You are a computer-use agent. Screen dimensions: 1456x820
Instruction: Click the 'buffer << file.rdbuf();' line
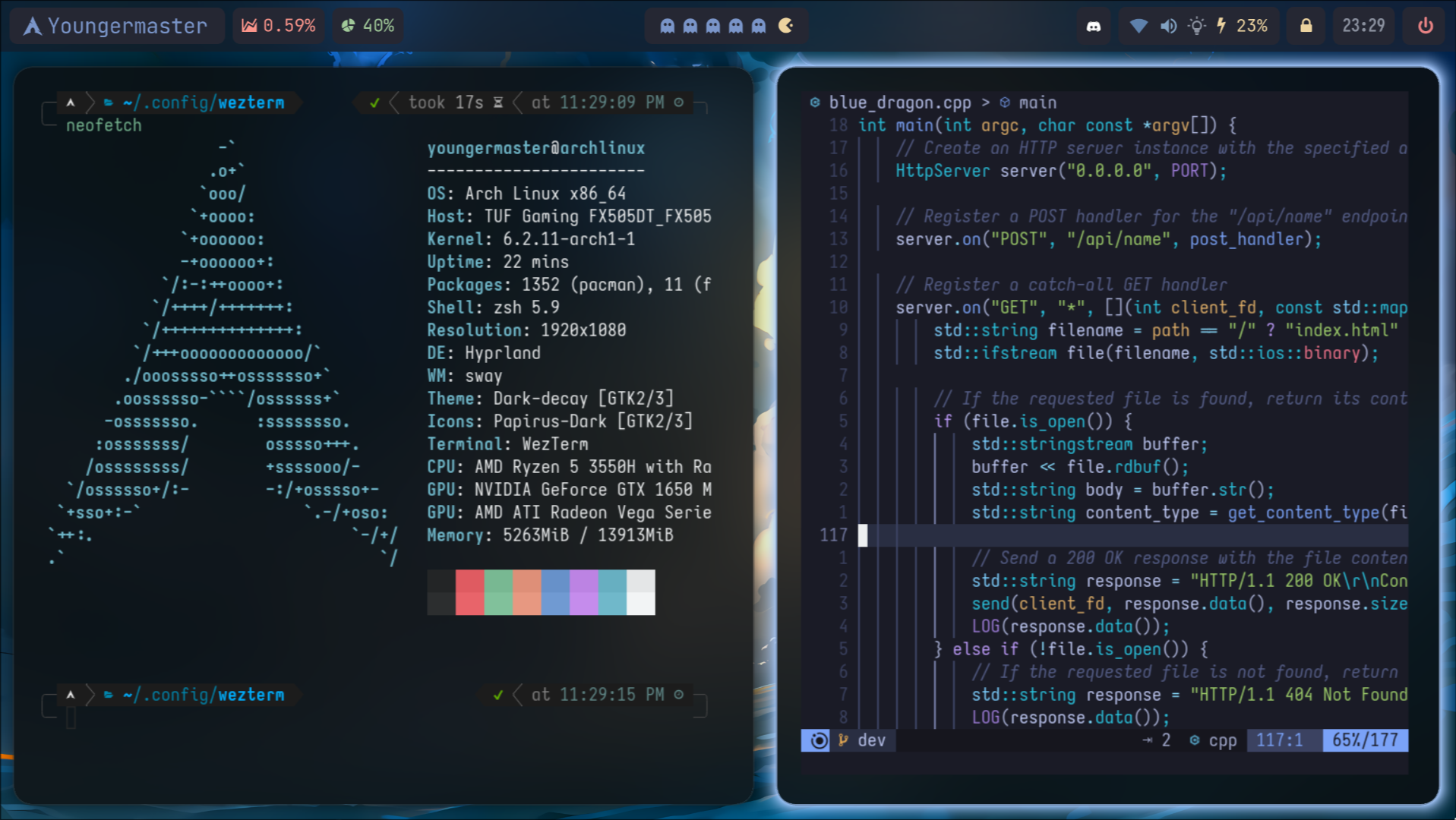point(1080,467)
